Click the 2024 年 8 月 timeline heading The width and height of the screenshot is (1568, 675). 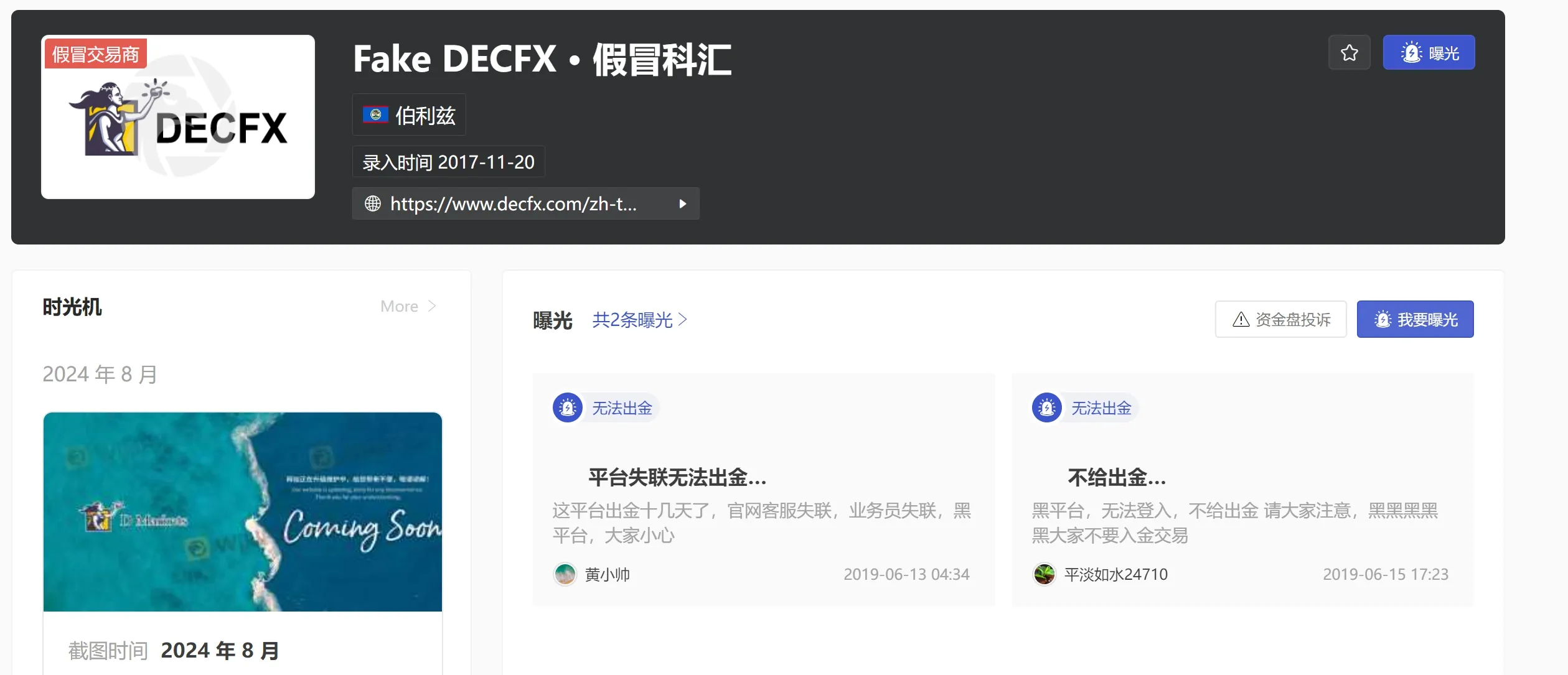[x=100, y=375]
